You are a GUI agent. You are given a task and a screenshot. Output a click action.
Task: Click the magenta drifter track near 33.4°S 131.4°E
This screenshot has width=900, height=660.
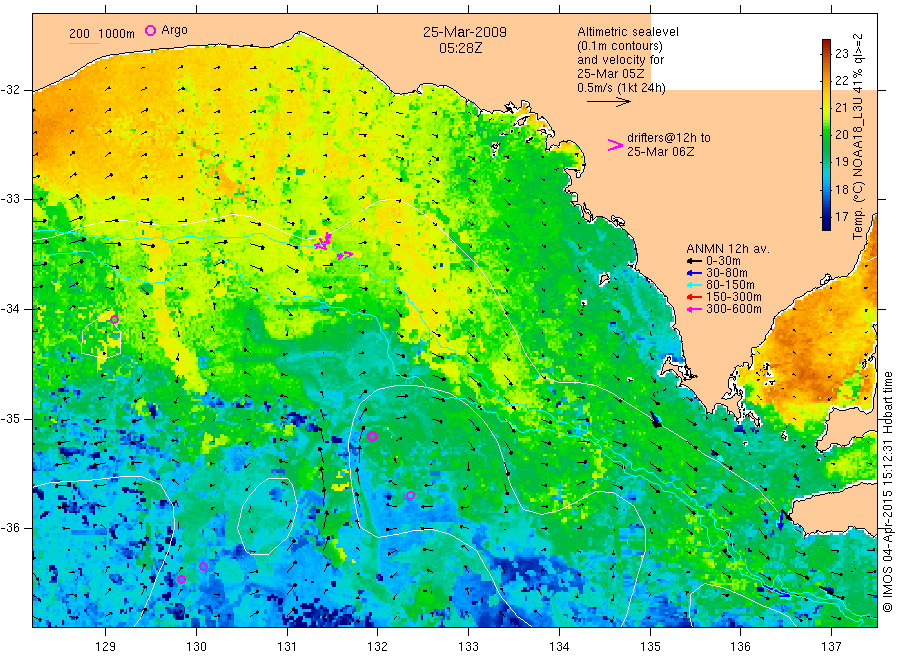pos(323,241)
